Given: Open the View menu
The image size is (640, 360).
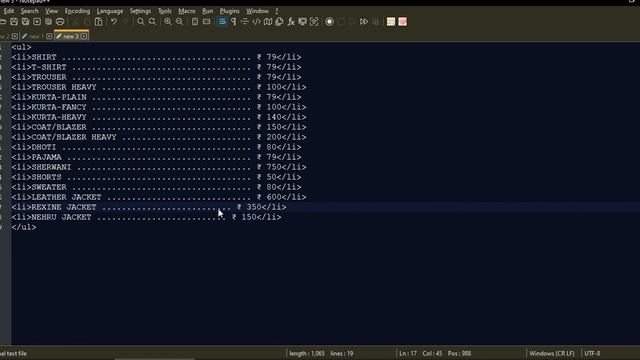Looking at the screenshot, I should [51, 11].
